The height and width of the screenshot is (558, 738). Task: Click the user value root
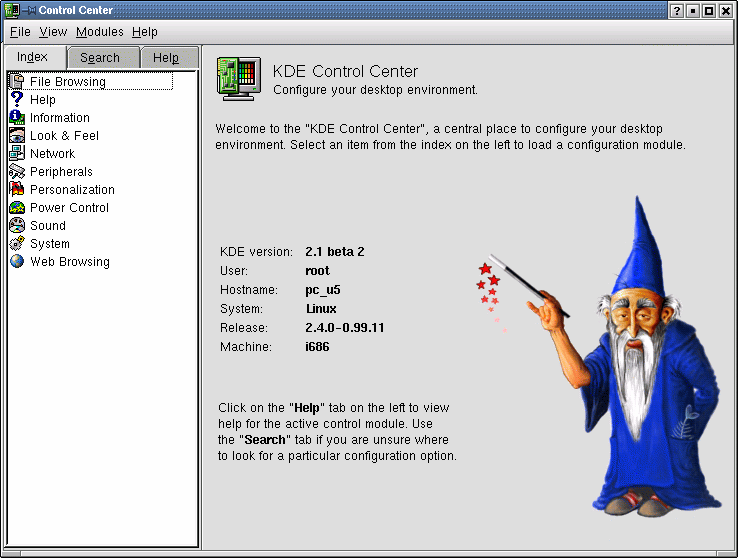pyautogui.click(x=317, y=271)
